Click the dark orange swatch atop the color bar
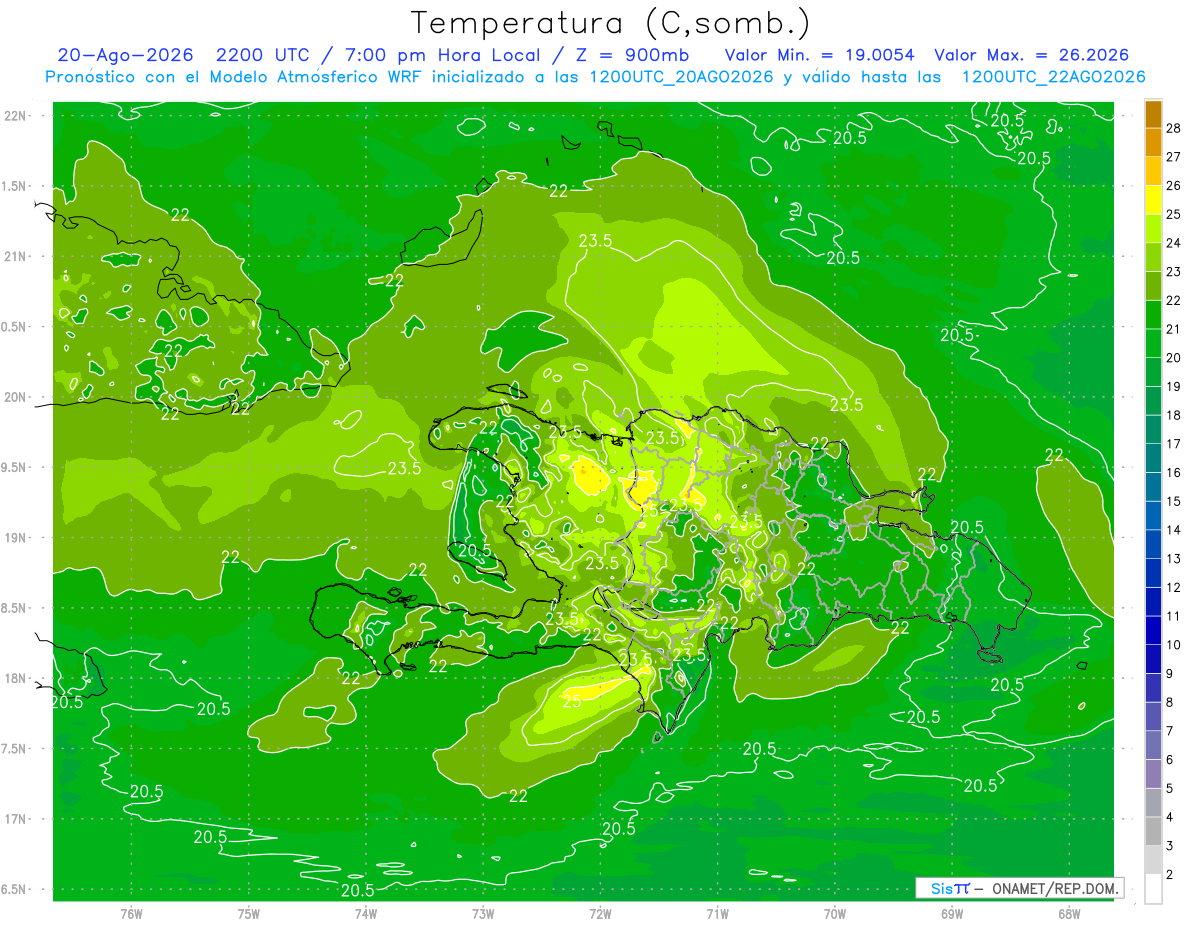The height and width of the screenshot is (927, 1200). click(1153, 114)
